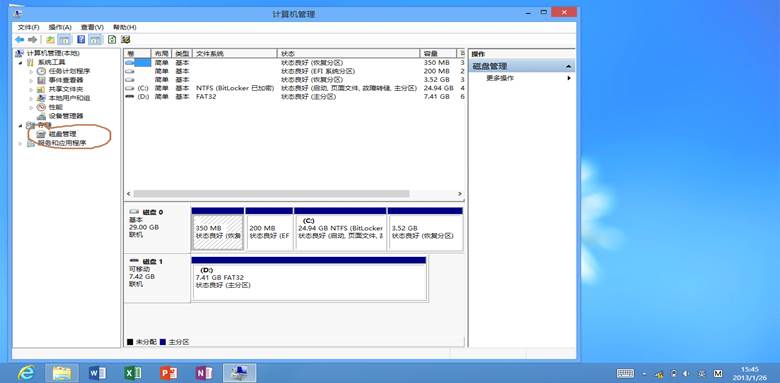Open the Internet Explorer taskbar icon
Screen dimensions: 780x383
pyautogui.click(x=26, y=373)
